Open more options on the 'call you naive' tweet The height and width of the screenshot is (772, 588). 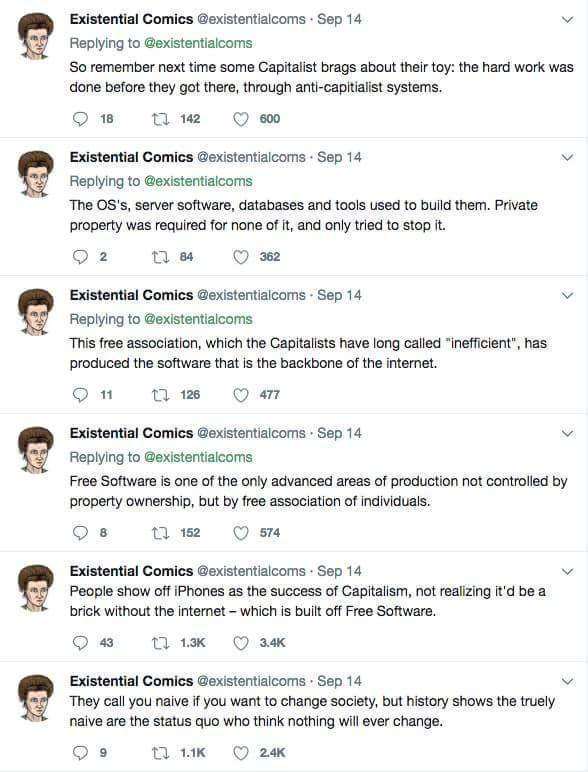(x=567, y=681)
